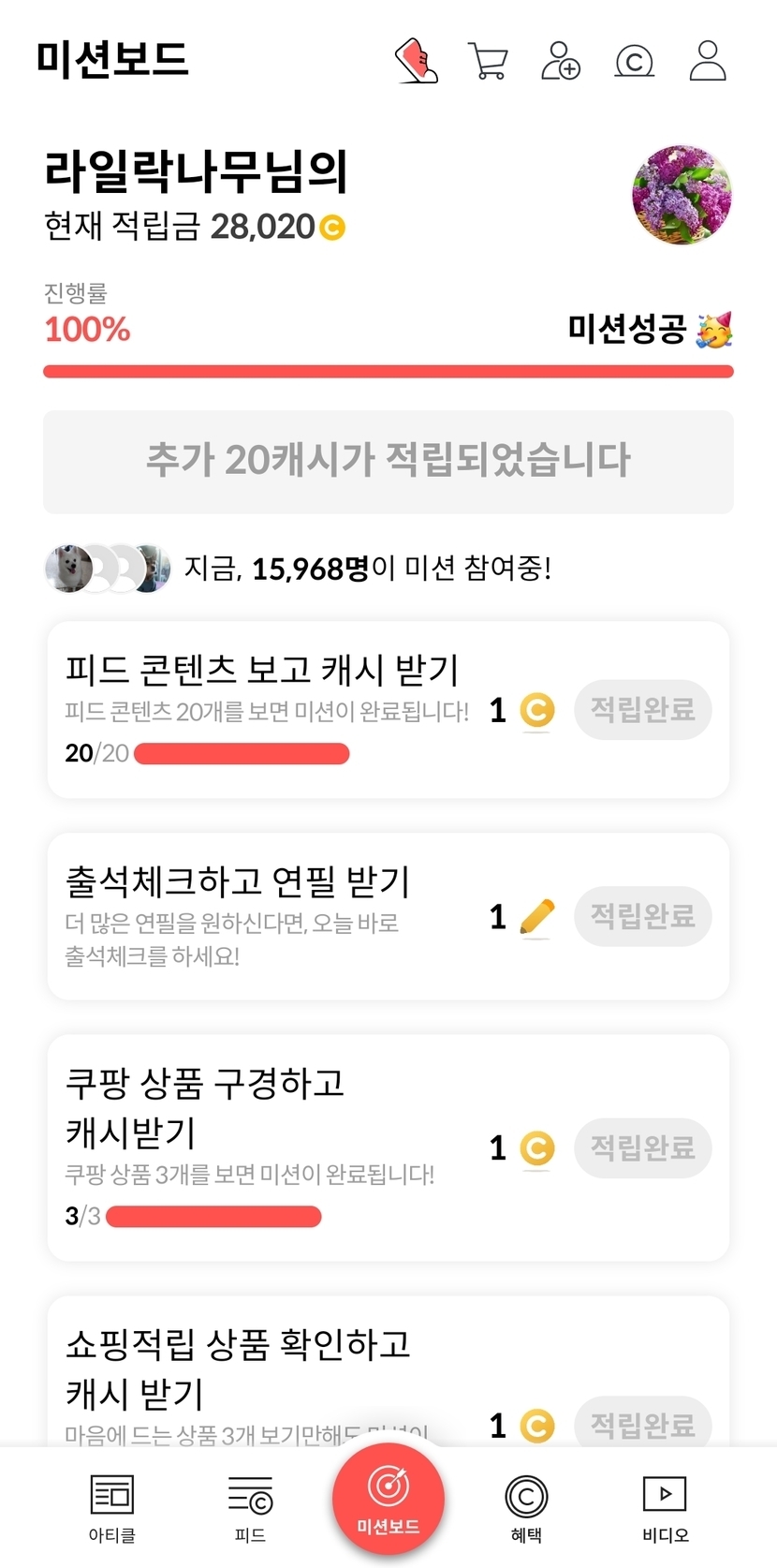777x1568 pixels.
Task: Tap the red 100% mission progress bar
Action: point(388,372)
